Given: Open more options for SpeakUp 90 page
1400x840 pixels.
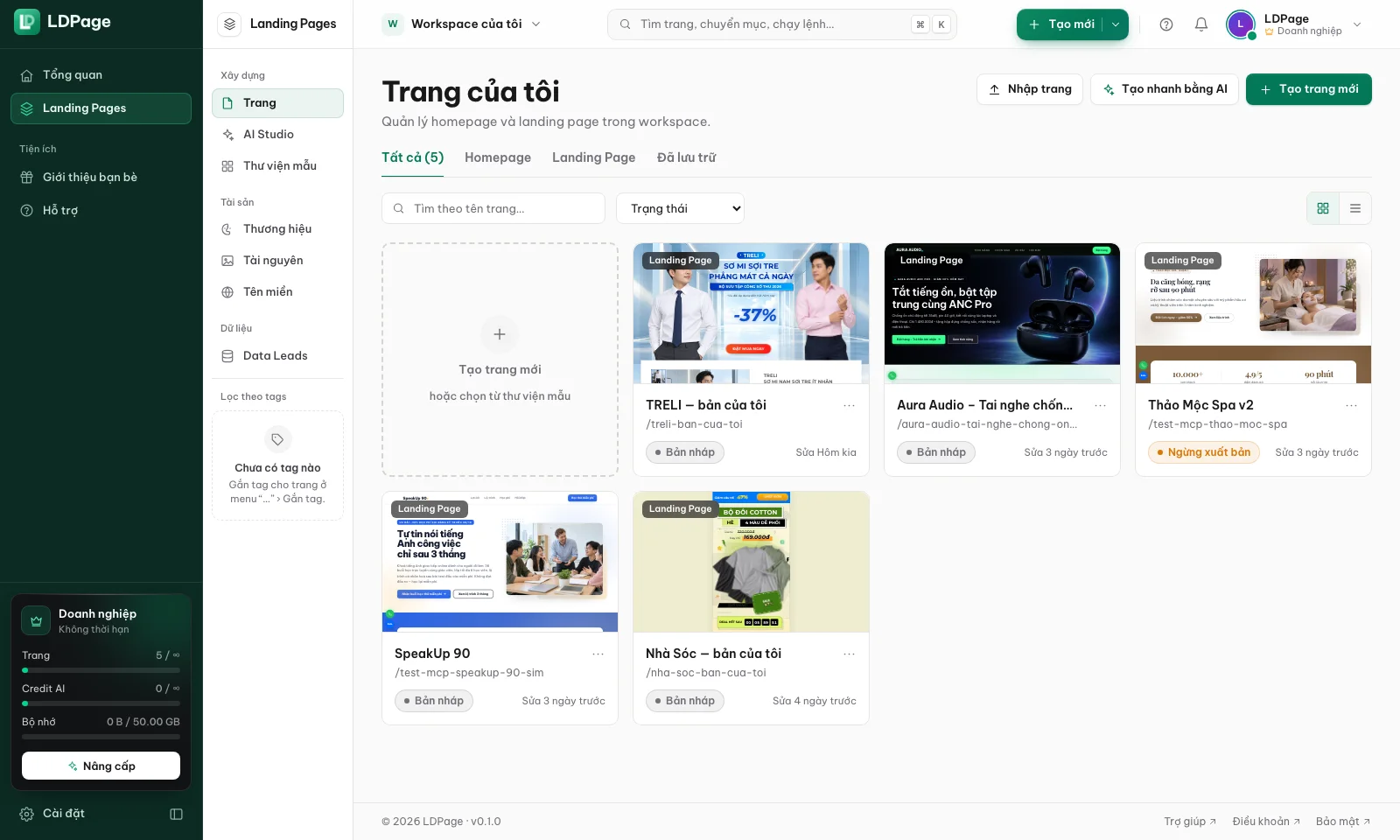Looking at the screenshot, I should (x=598, y=654).
